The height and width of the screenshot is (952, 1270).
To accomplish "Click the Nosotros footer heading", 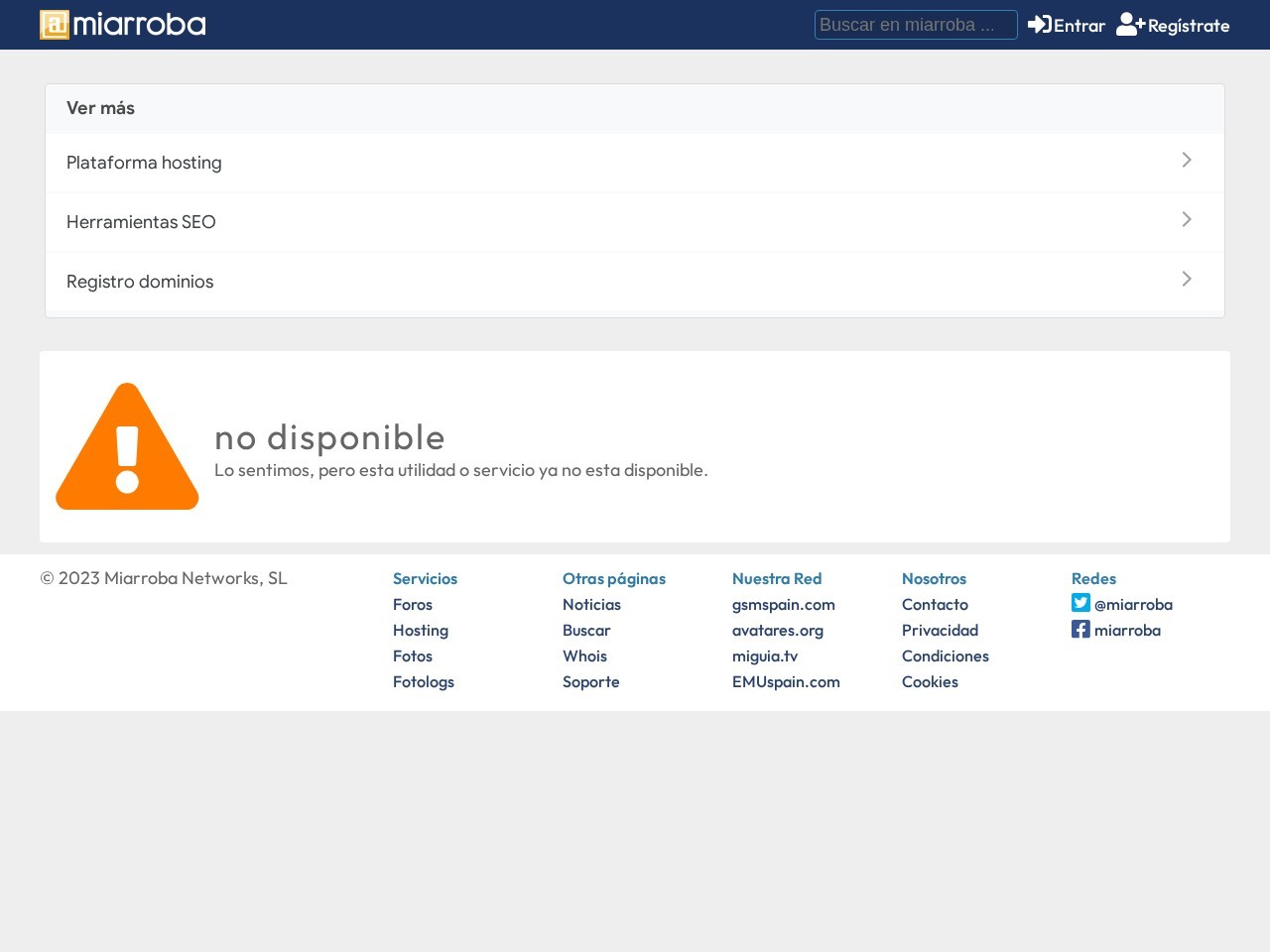I will tap(934, 578).
